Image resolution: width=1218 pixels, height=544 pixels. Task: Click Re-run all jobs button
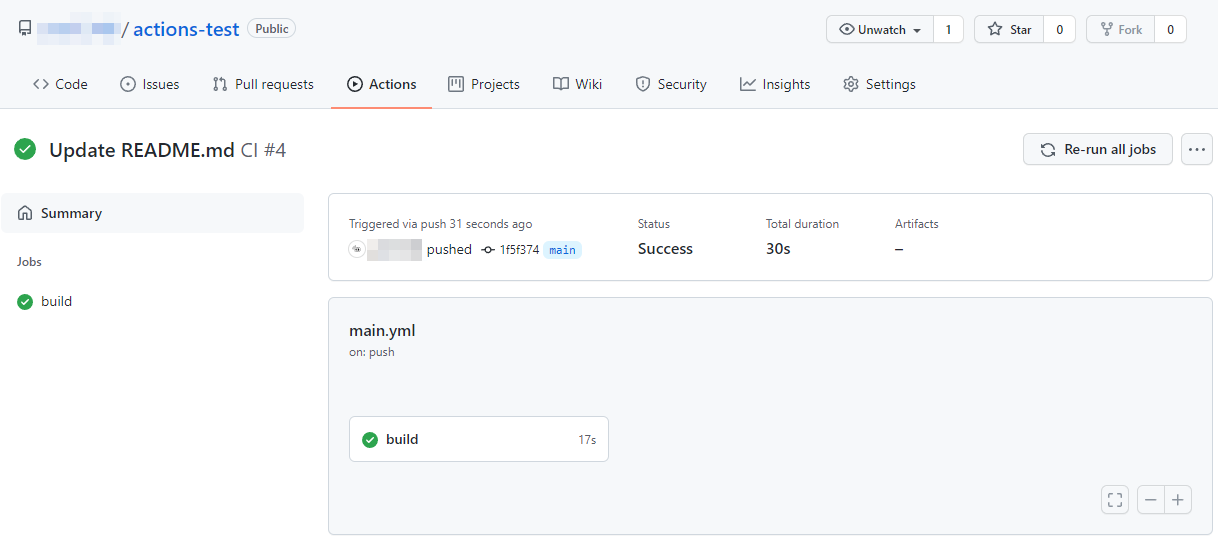click(1098, 150)
